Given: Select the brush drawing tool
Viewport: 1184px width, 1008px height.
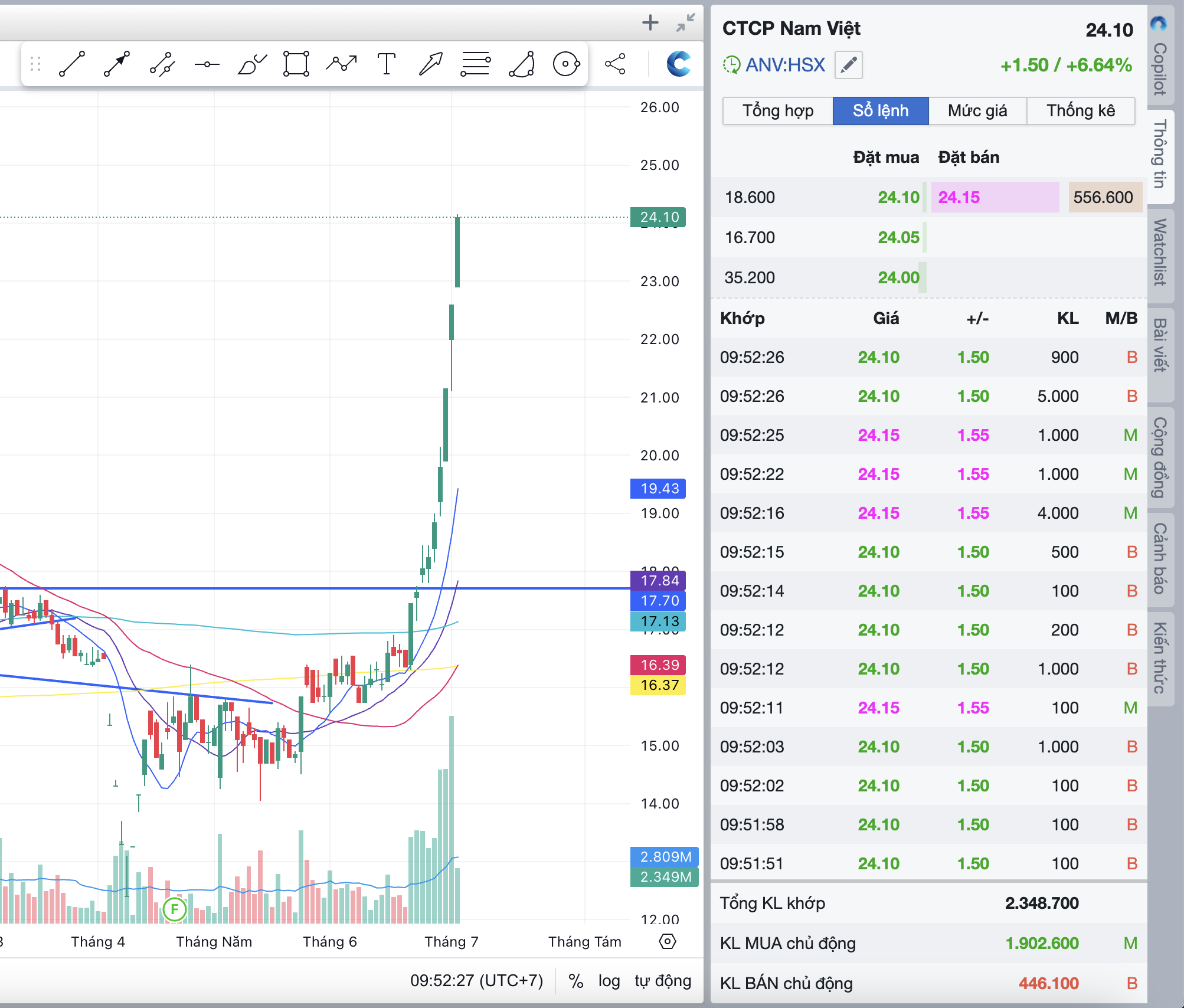Looking at the screenshot, I should (251, 64).
